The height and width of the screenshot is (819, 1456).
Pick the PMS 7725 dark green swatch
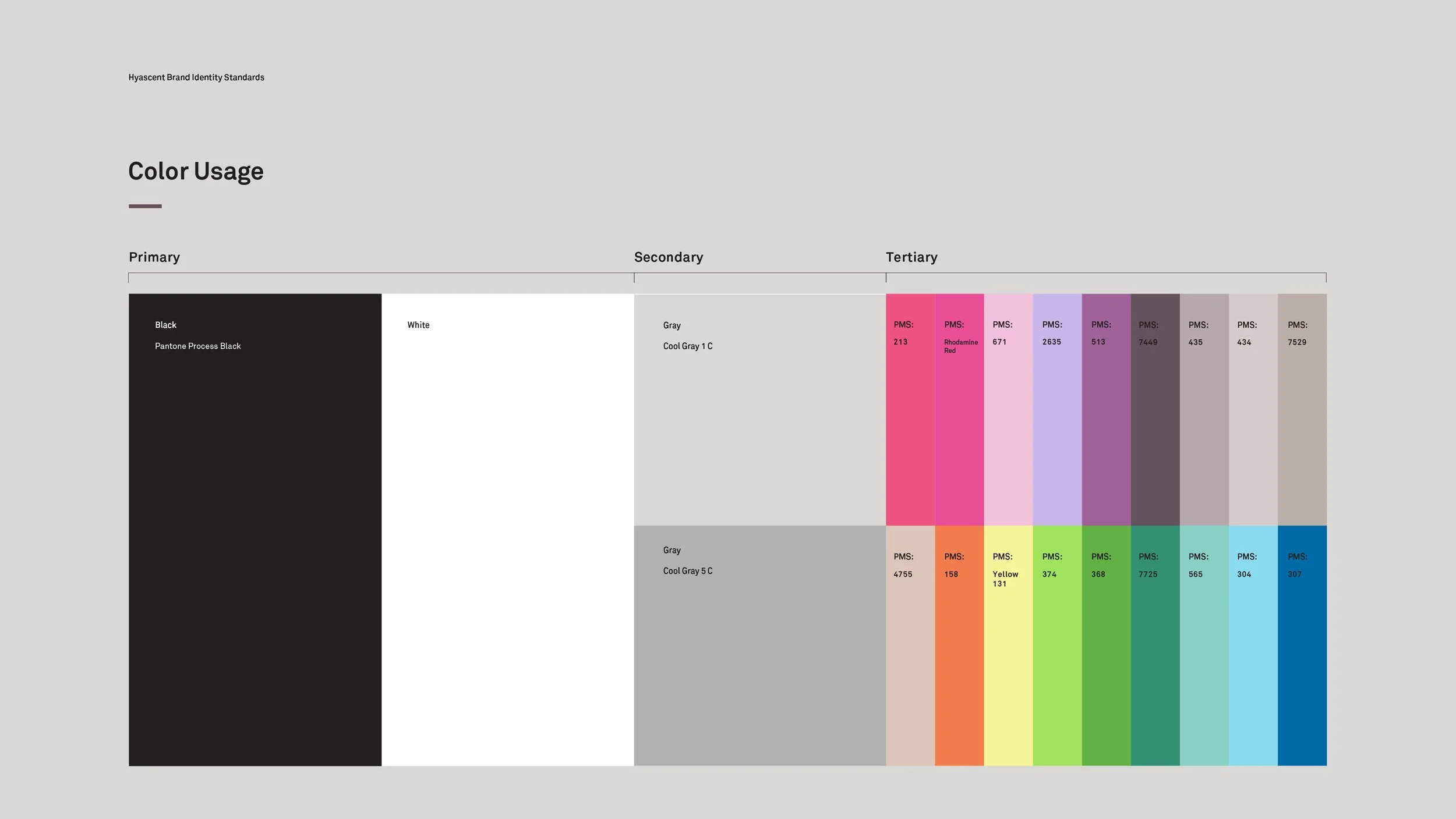1155,646
